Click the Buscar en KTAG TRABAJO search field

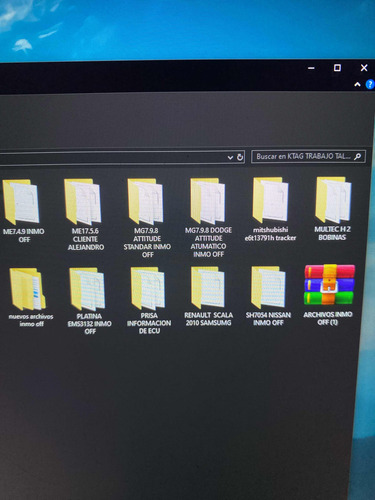tap(308, 156)
